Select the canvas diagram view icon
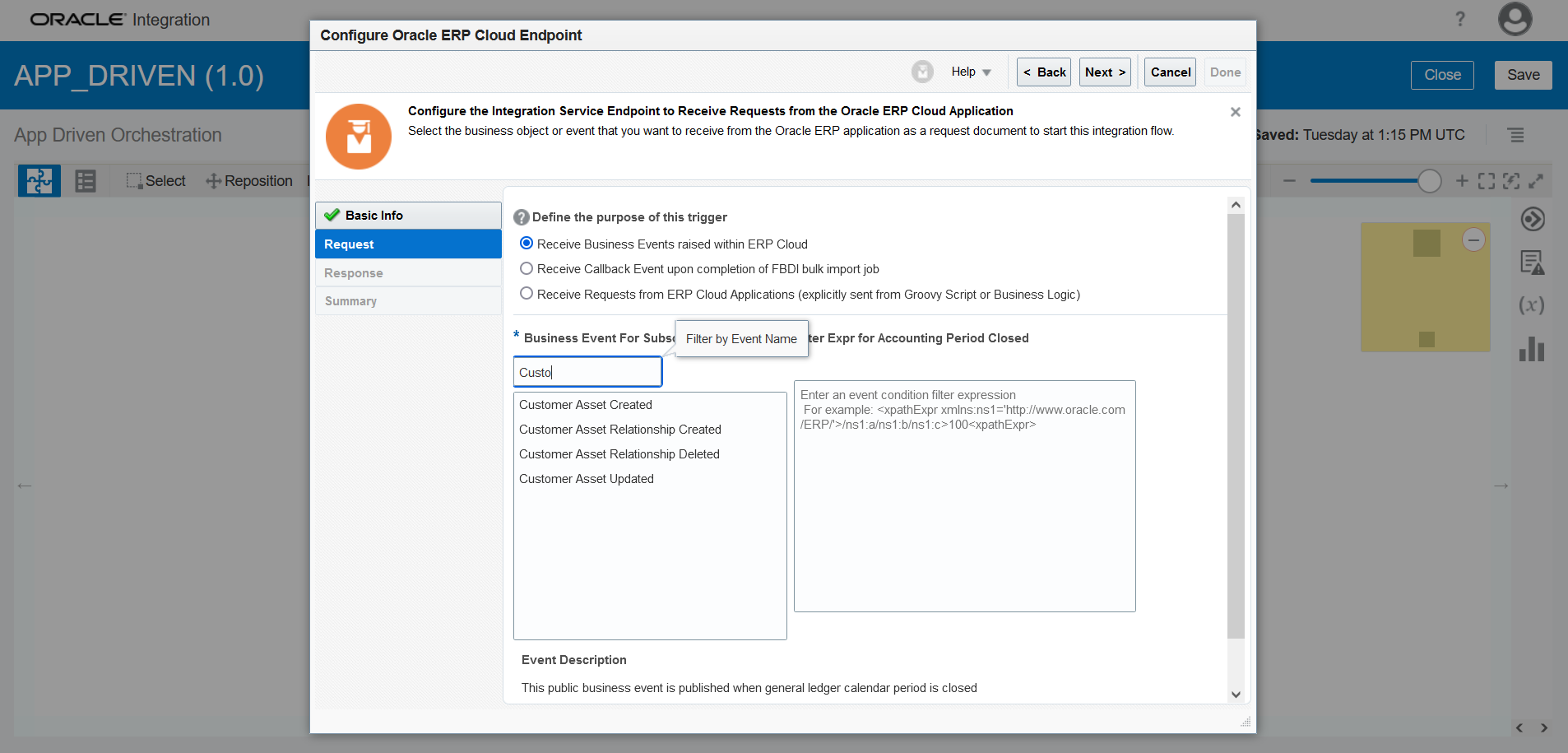The image size is (1568, 753). coord(39,180)
